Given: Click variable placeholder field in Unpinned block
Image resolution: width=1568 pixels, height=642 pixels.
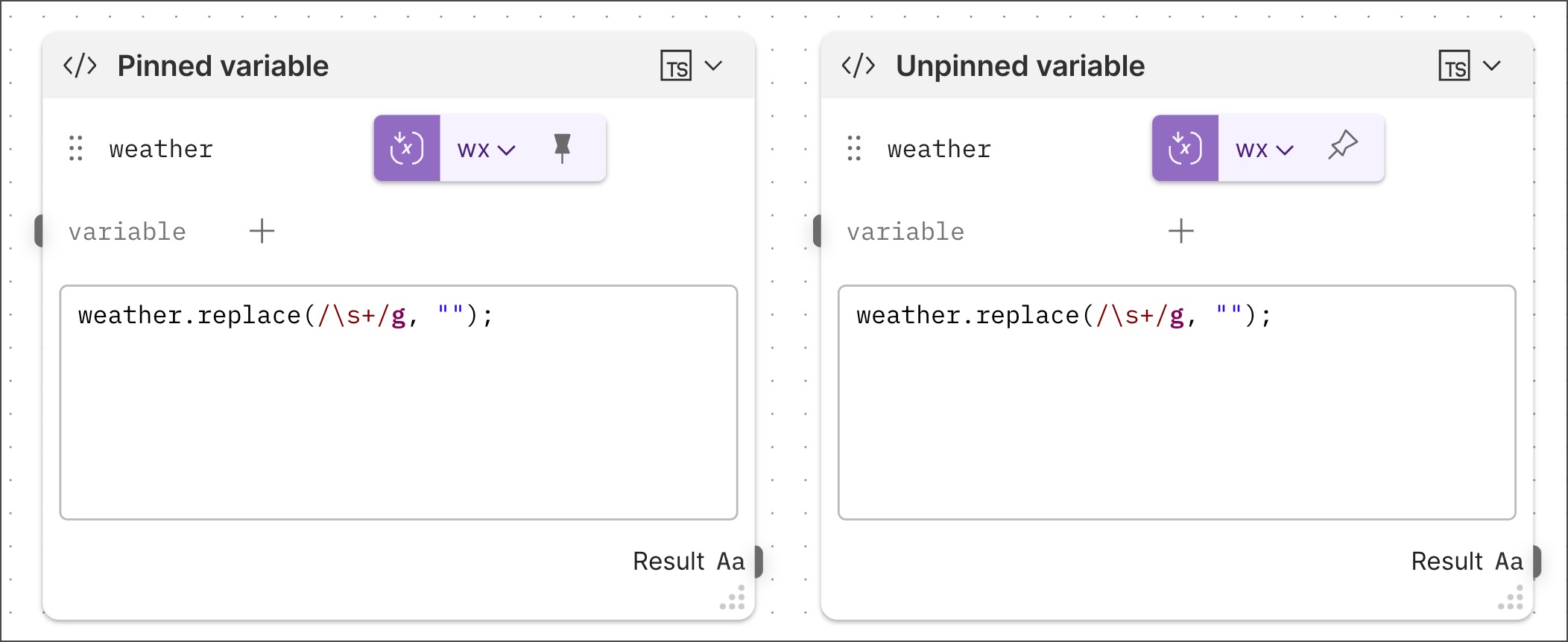Looking at the screenshot, I should pyautogui.click(x=905, y=232).
